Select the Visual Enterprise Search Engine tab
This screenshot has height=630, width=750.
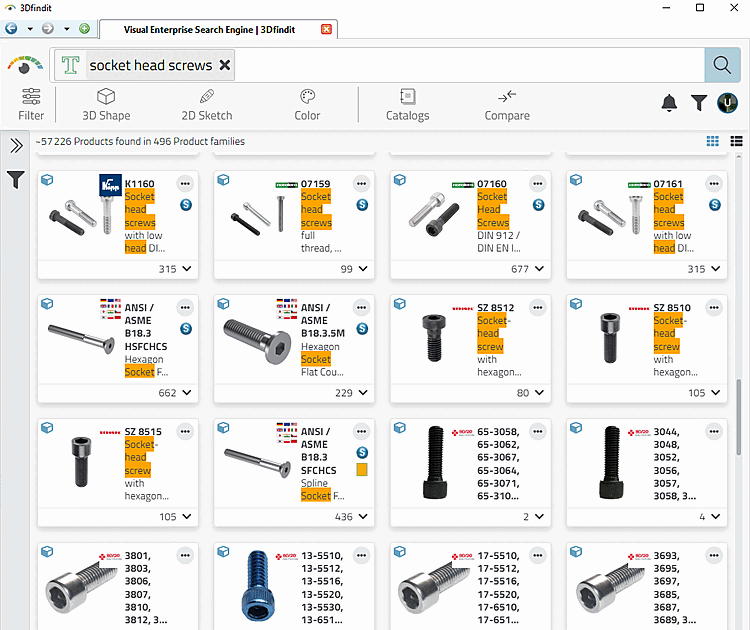pyautogui.click(x=210, y=30)
